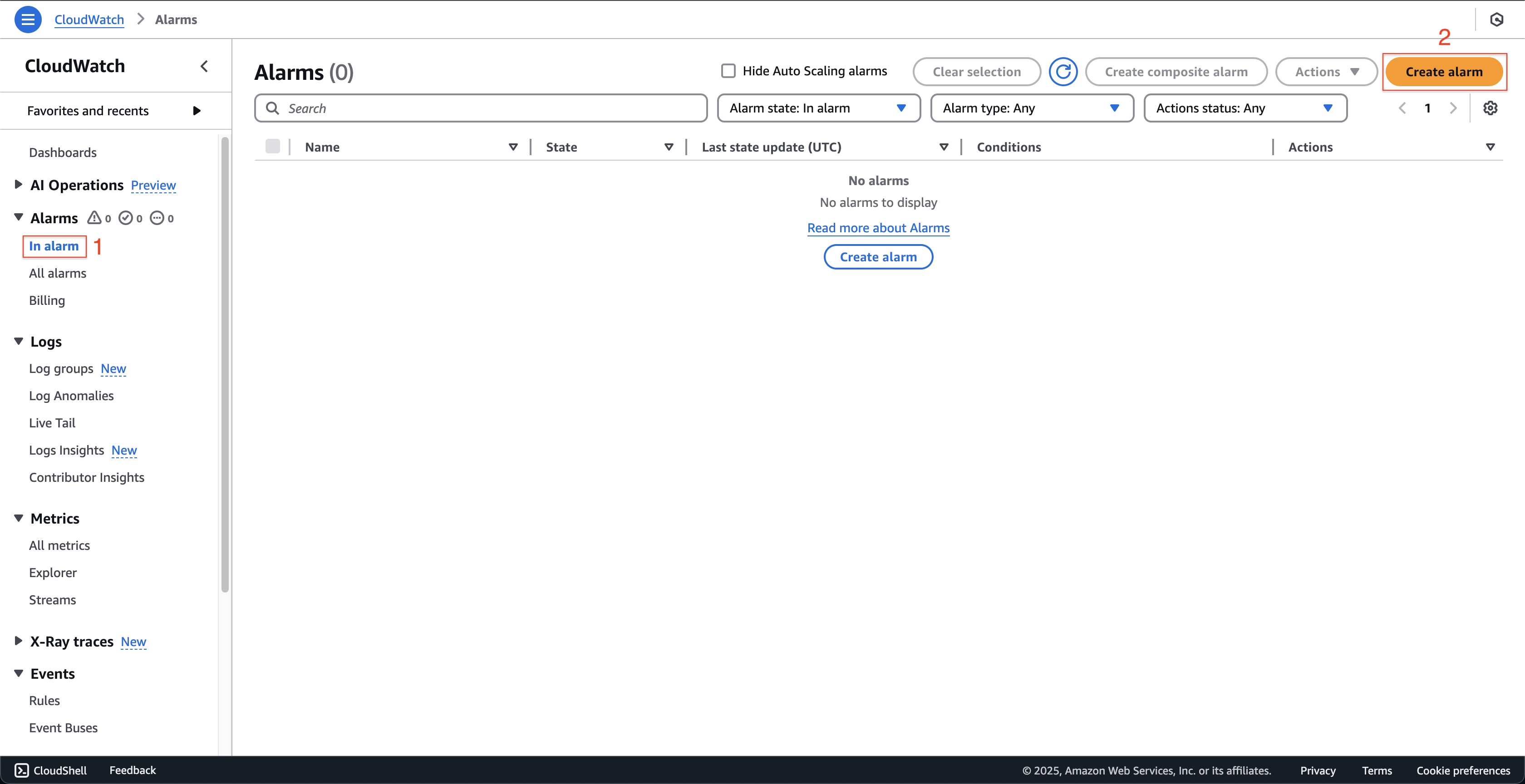Click the CloudWatch settings gear icon
1525x784 pixels.
[1491, 108]
